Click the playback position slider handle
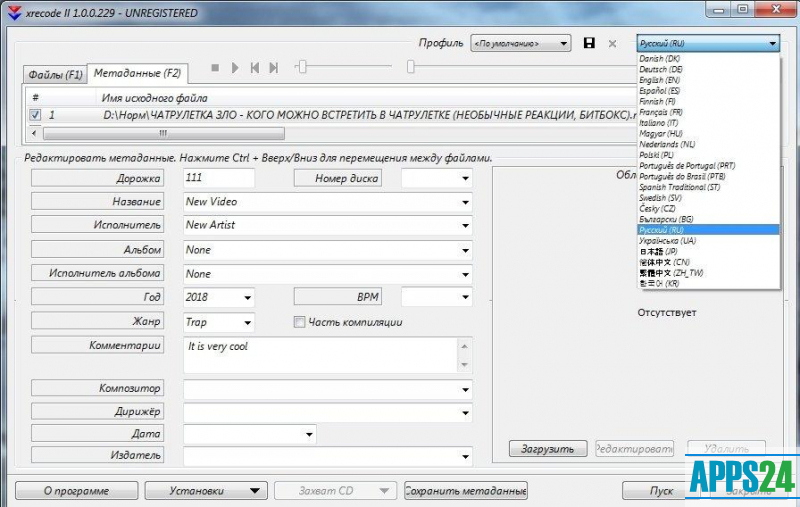Image resolution: width=800 pixels, height=507 pixels. [x=410, y=66]
